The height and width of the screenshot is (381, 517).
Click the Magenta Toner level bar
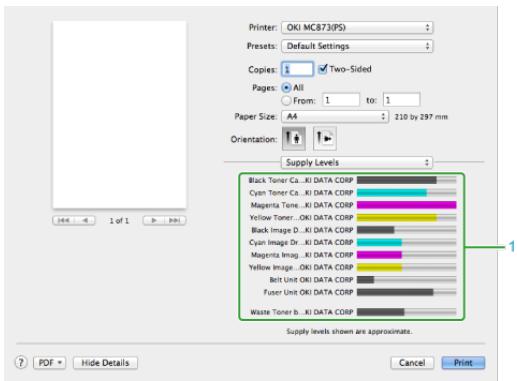pyautogui.click(x=406, y=205)
